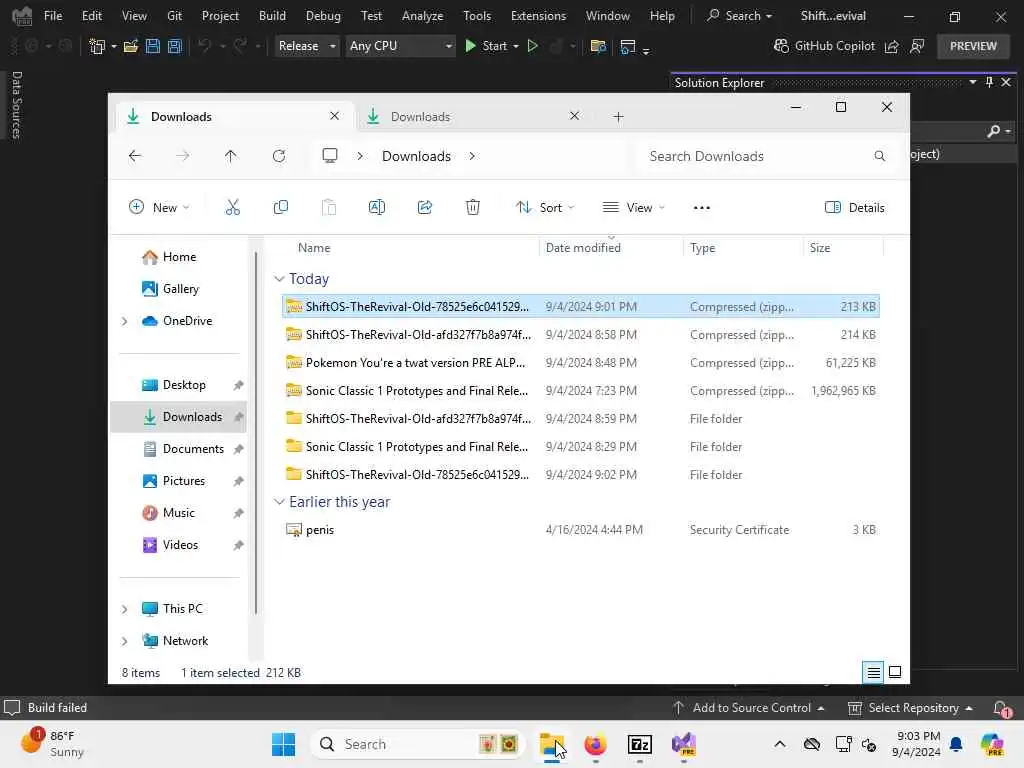The width and height of the screenshot is (1024, 768).
Task: Switch to details list view at bottom right
Action: coord(873,673)
